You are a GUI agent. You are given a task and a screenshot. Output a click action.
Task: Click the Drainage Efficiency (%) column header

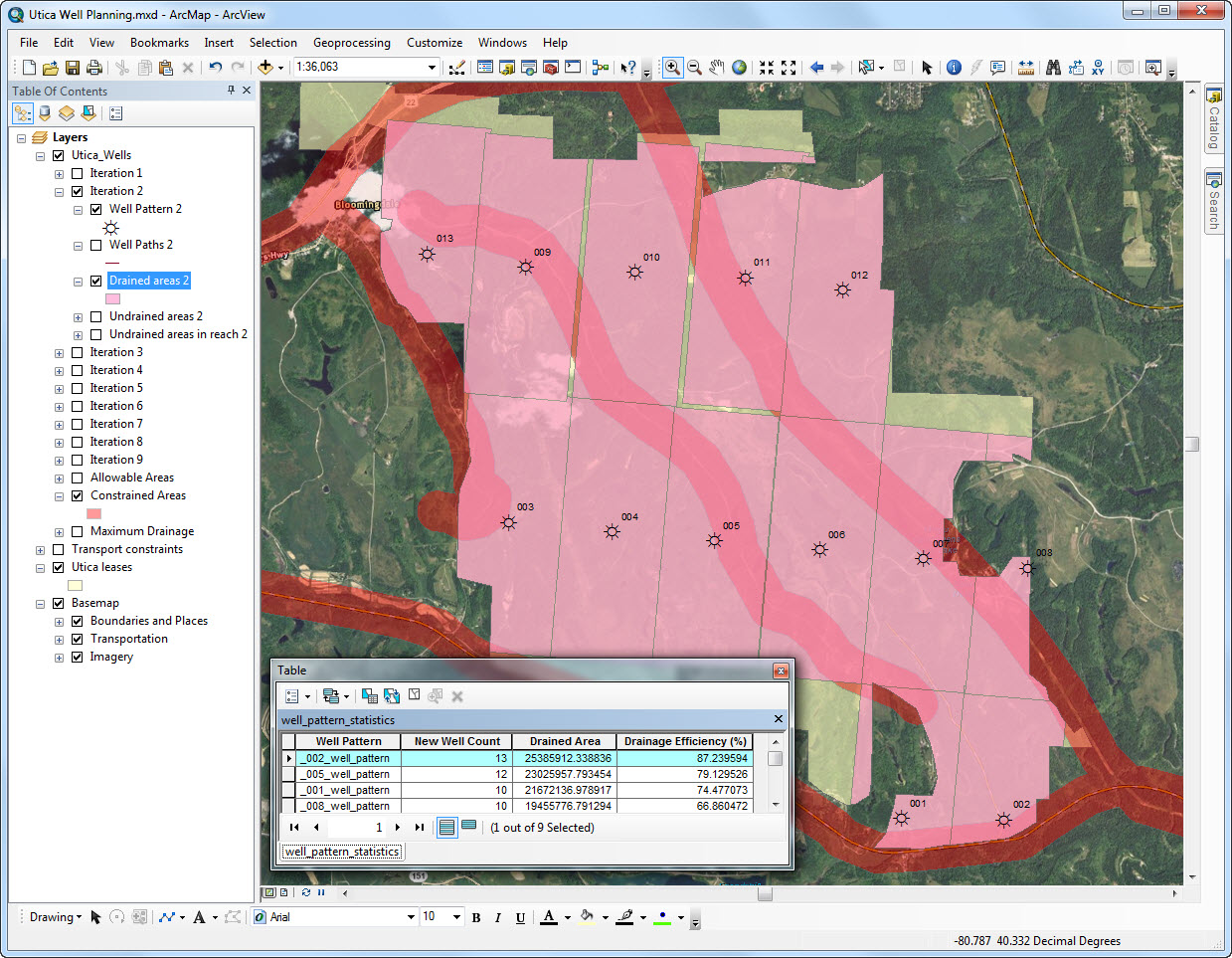684,741
